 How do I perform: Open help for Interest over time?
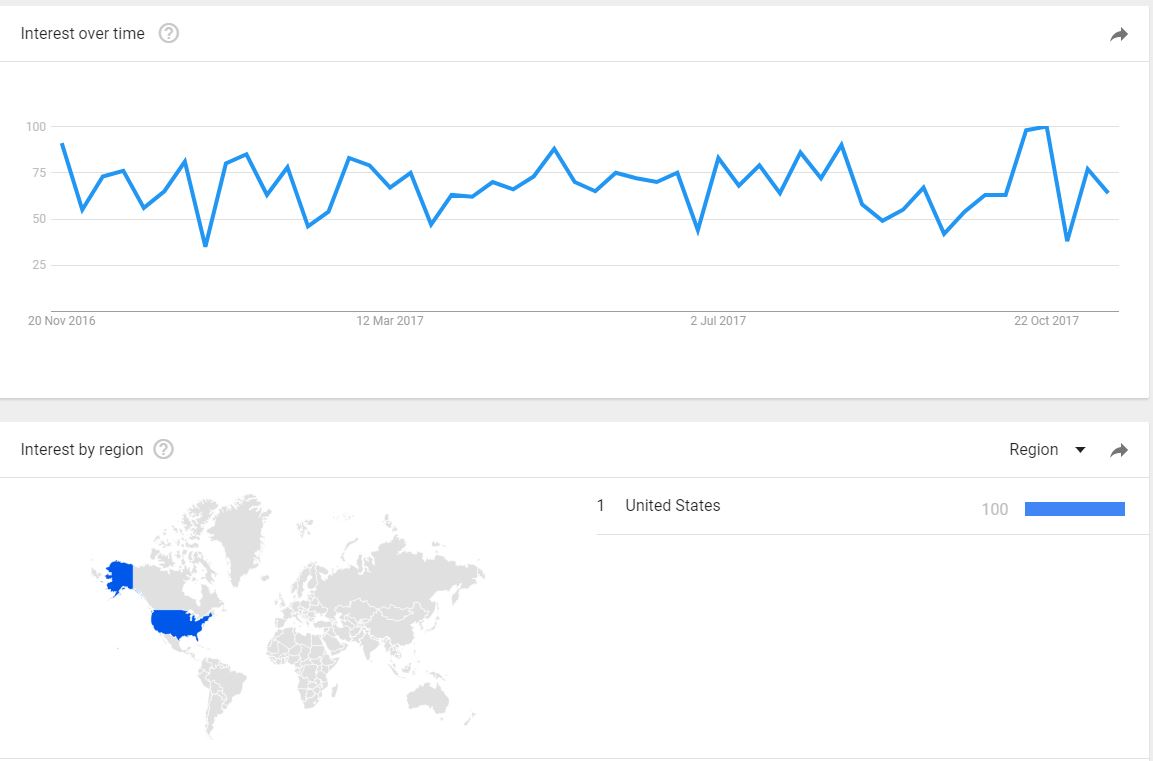168,33
